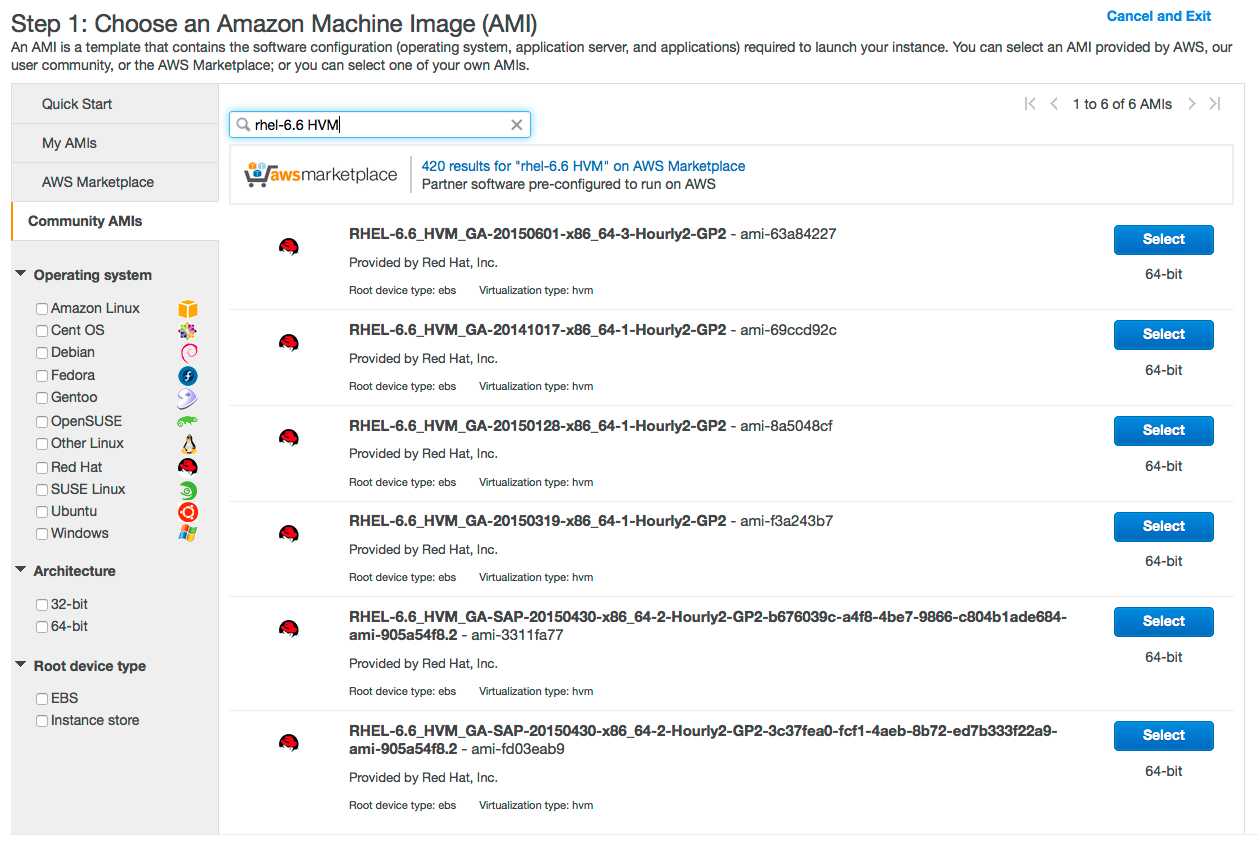The height and width of the screenshot is (849, 1258).
Task: Collapse the Architecture filter section
Action: [x=21, y=570]
